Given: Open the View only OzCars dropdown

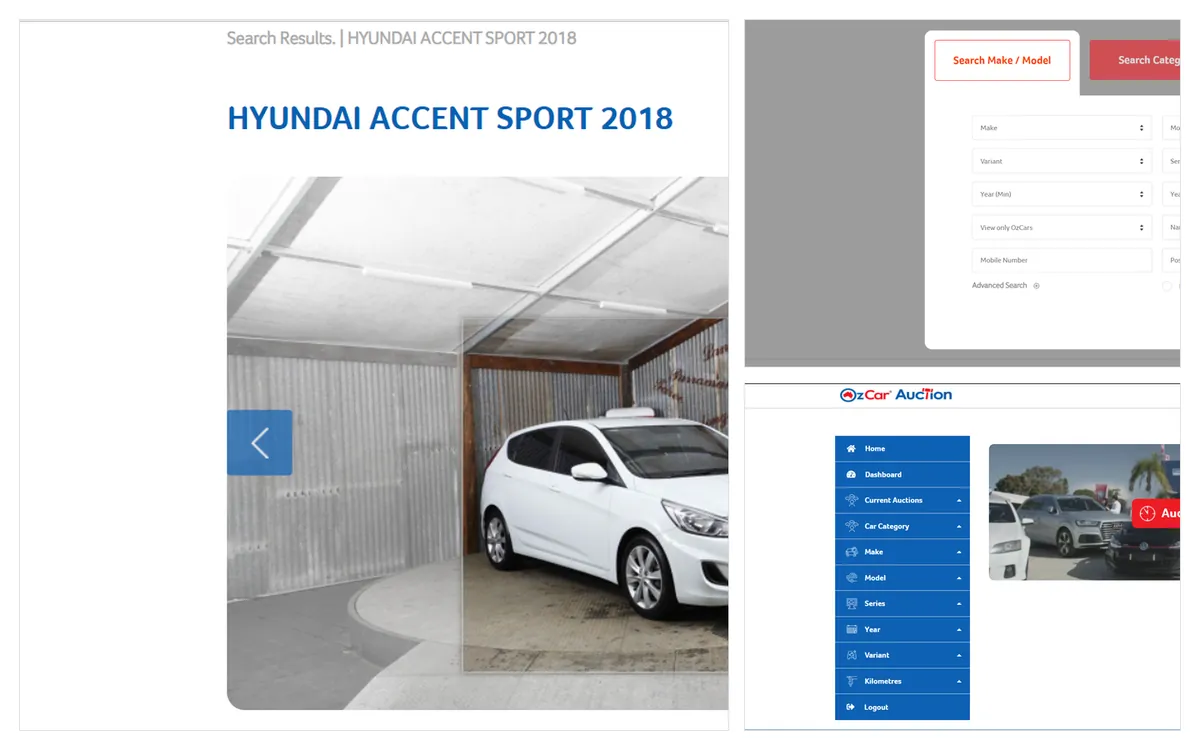Looking at the screenshot, I should (x=1061, y=227).
